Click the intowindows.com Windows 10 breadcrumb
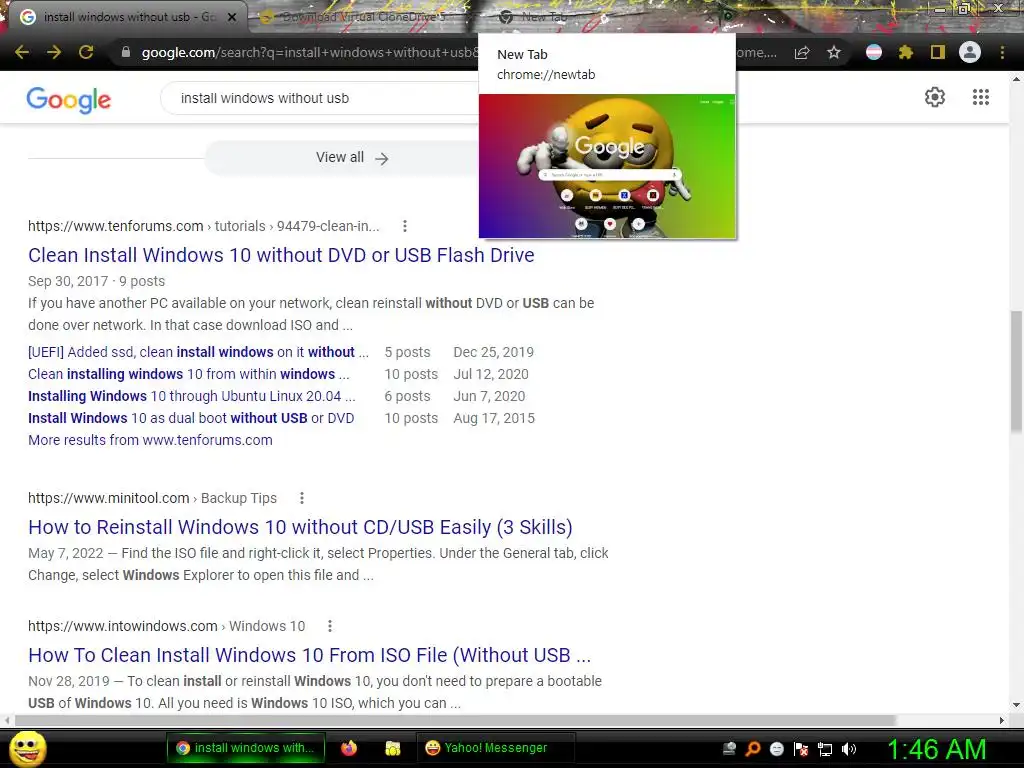Viewport: 1024px width, 768px height. click(167, 626)
